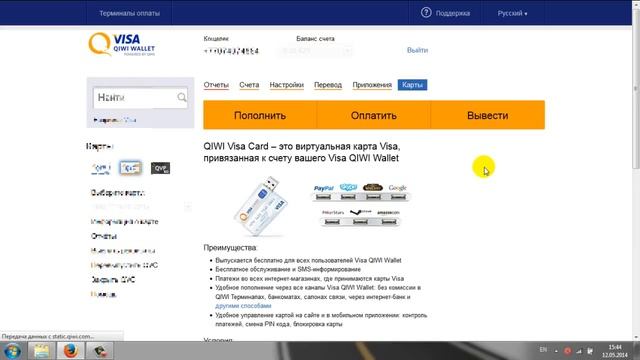Screen dimensions: 640x360
Task: Click the Преимущества heading
Action: [230, 248]
